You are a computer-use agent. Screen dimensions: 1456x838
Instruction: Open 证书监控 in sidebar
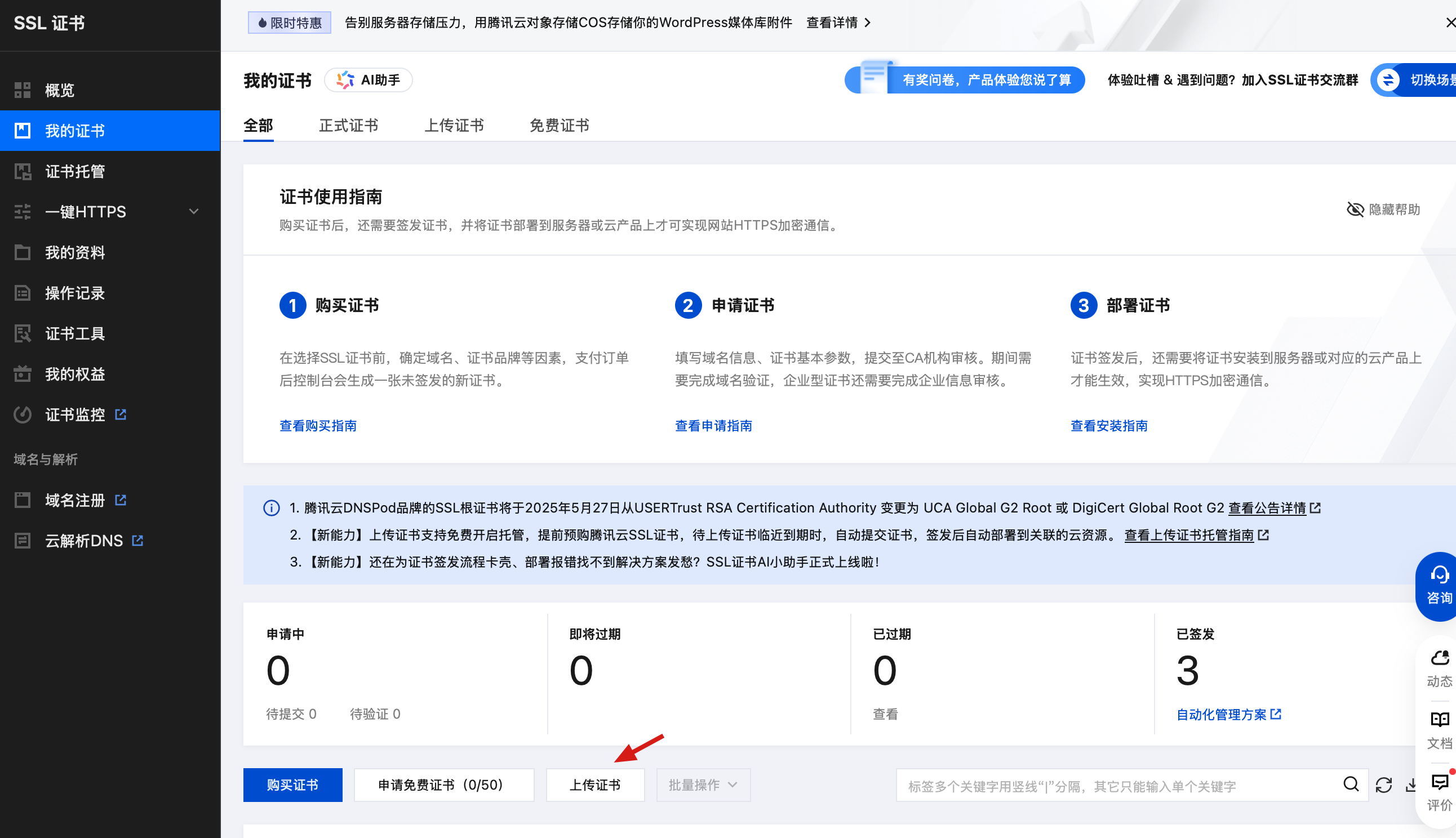point(75,414)
